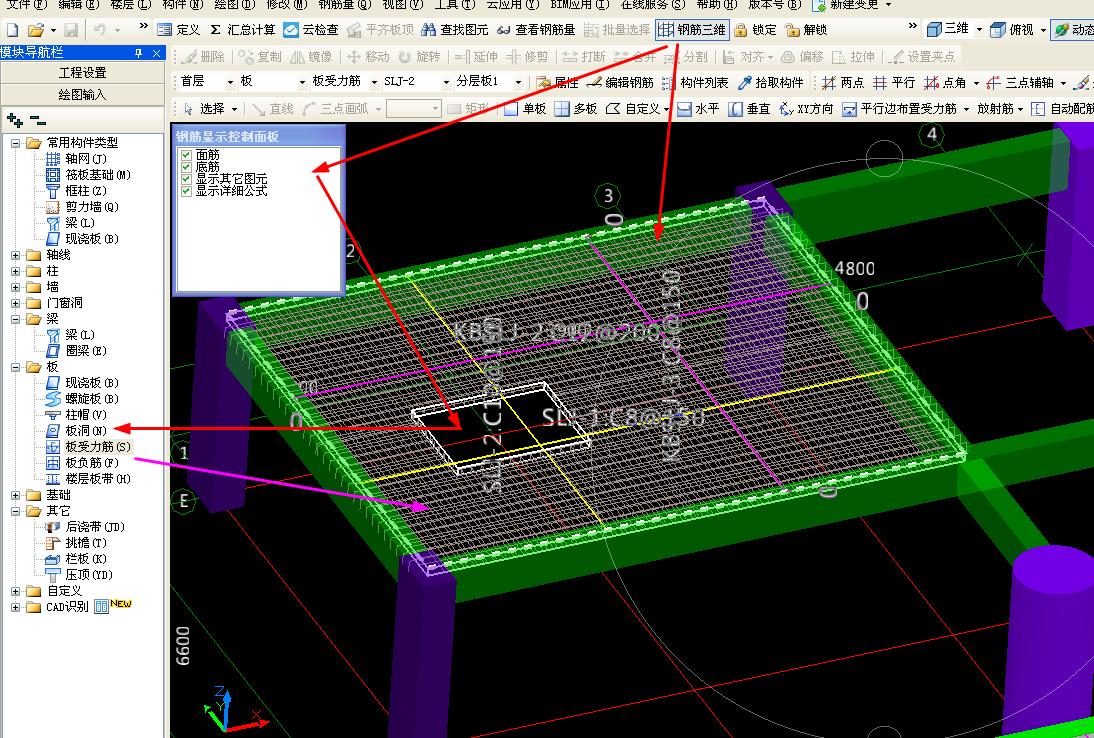Activate 拾取构件 pick component tool

[770, 82]
